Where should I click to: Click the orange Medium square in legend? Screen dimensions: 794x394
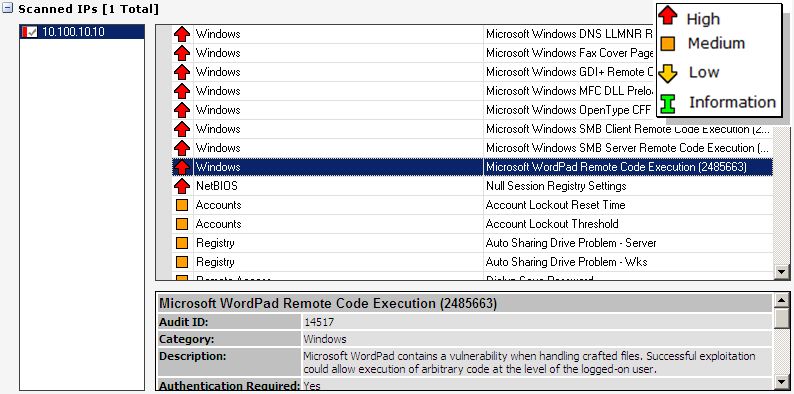click(668, 44)
